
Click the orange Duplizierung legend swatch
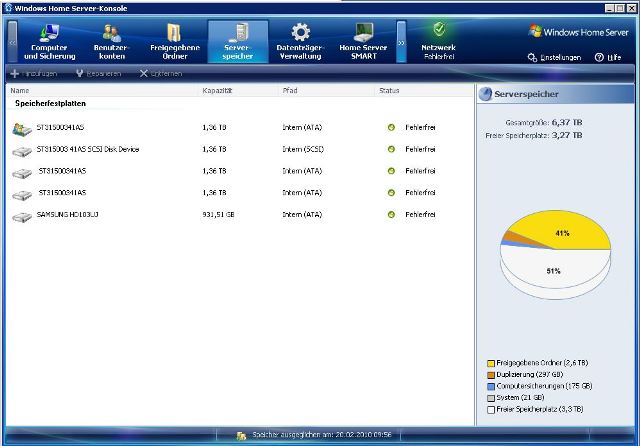[x=491, y=375]
